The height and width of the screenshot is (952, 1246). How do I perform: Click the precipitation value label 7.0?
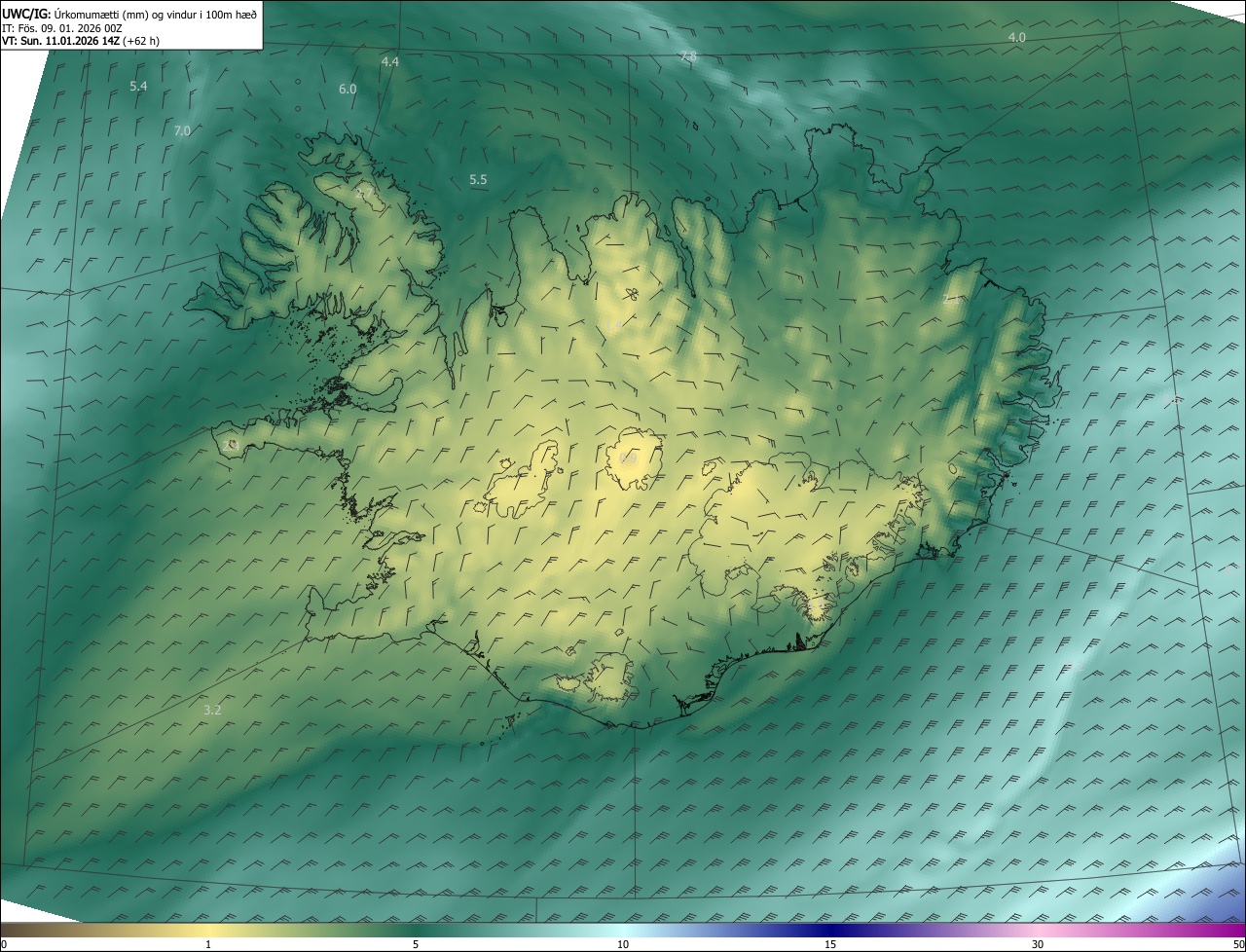(182, 130)
